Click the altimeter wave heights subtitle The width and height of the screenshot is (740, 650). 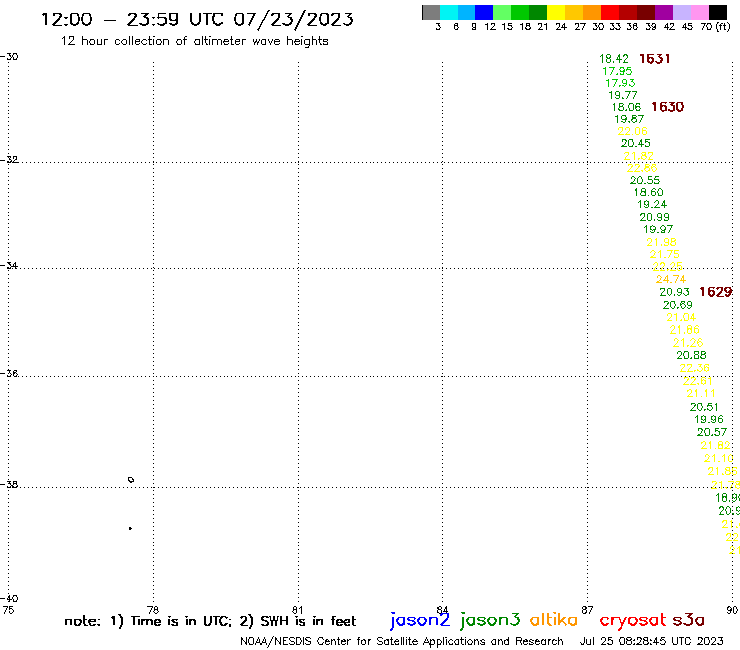(x=194, y=41)
